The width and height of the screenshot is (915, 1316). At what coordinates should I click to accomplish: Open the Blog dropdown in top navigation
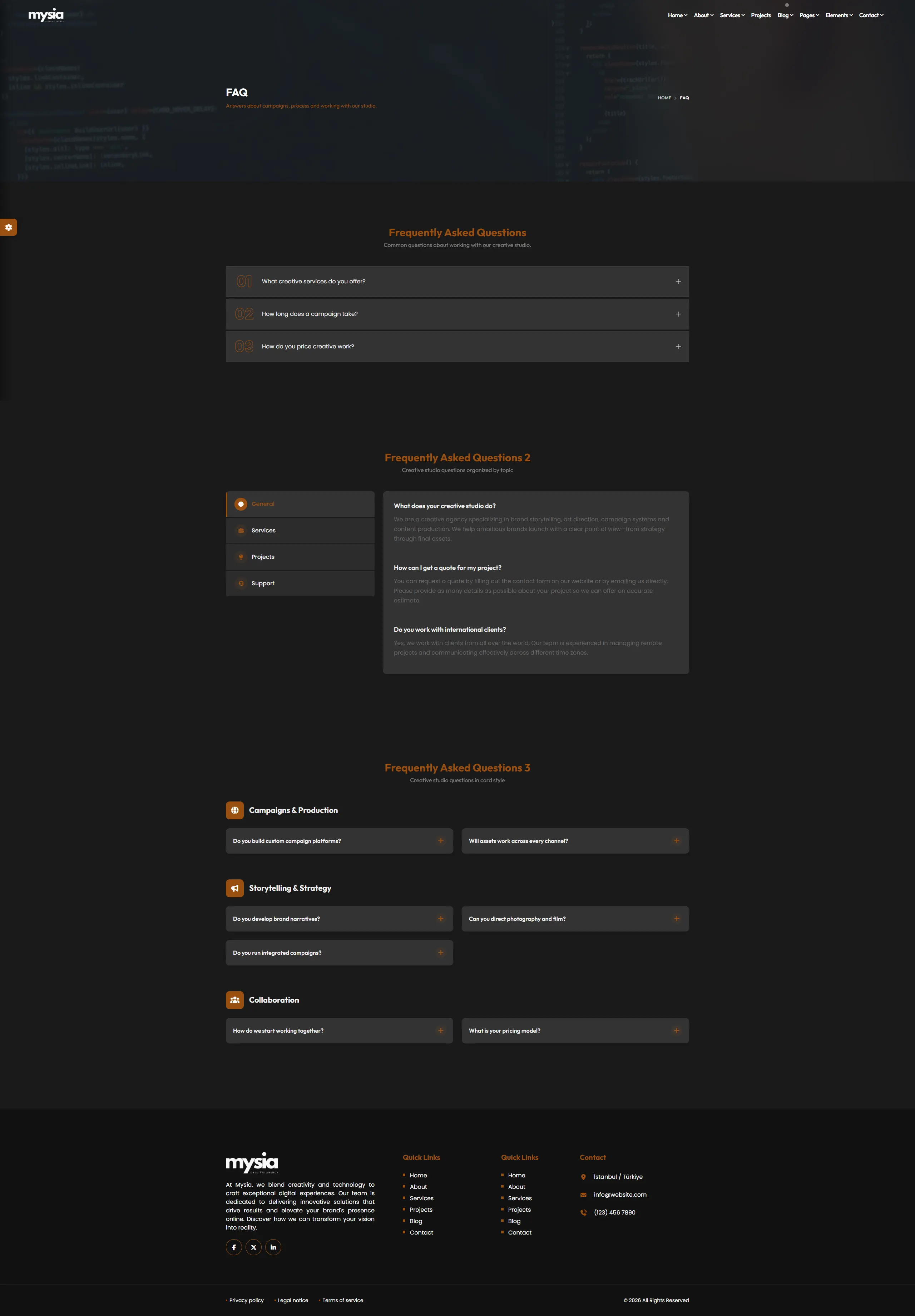coord(785,15)
